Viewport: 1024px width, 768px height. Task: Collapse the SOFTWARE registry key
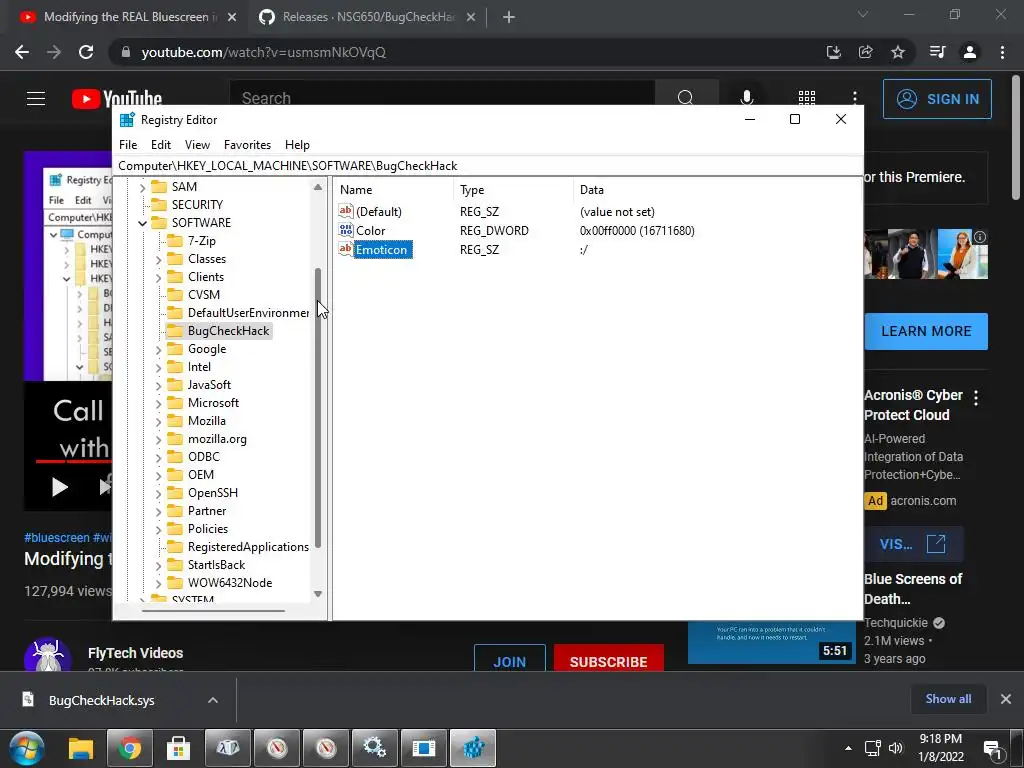click(x=142, y=223)
